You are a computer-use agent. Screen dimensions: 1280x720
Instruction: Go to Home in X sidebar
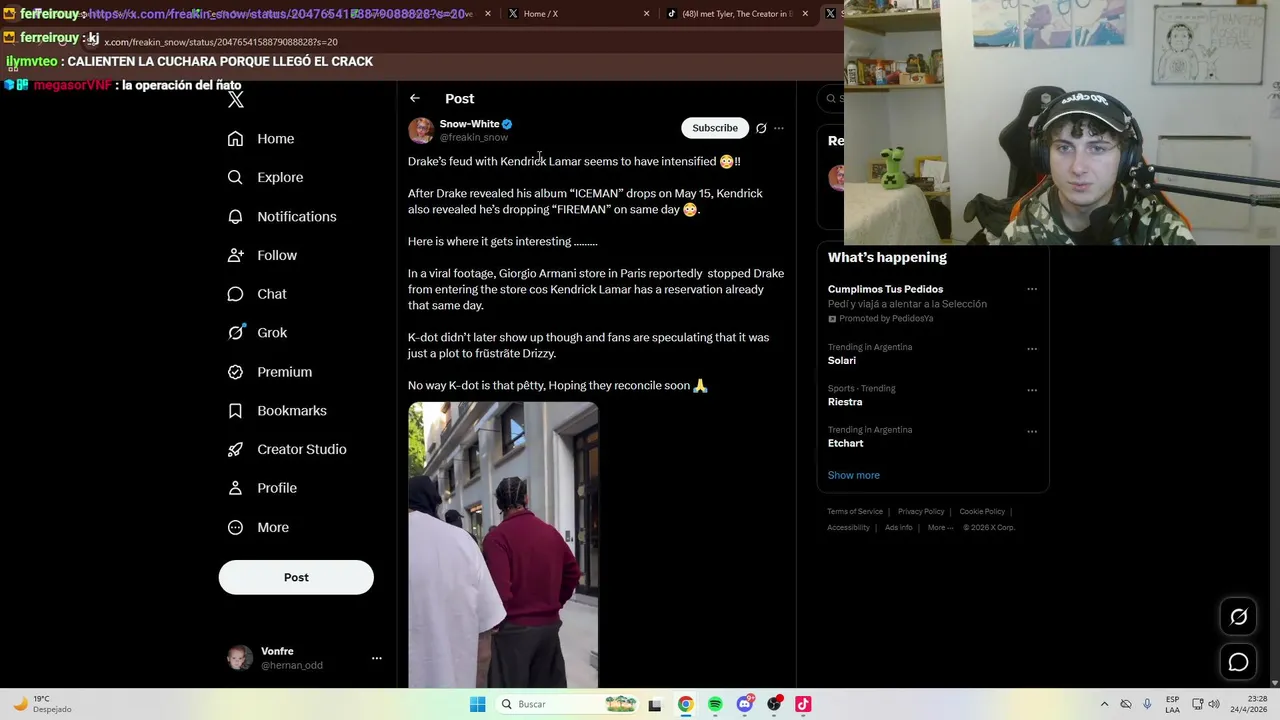[261, 139]
